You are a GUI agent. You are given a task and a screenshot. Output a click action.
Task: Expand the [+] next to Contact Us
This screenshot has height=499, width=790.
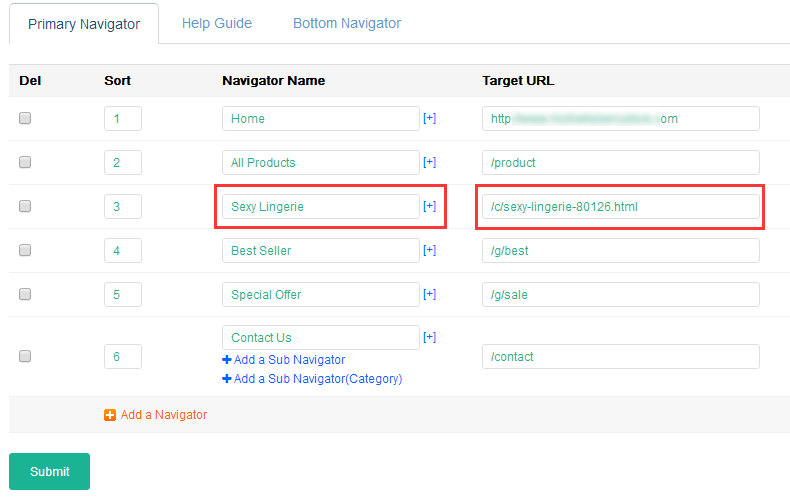pos(429,337)
